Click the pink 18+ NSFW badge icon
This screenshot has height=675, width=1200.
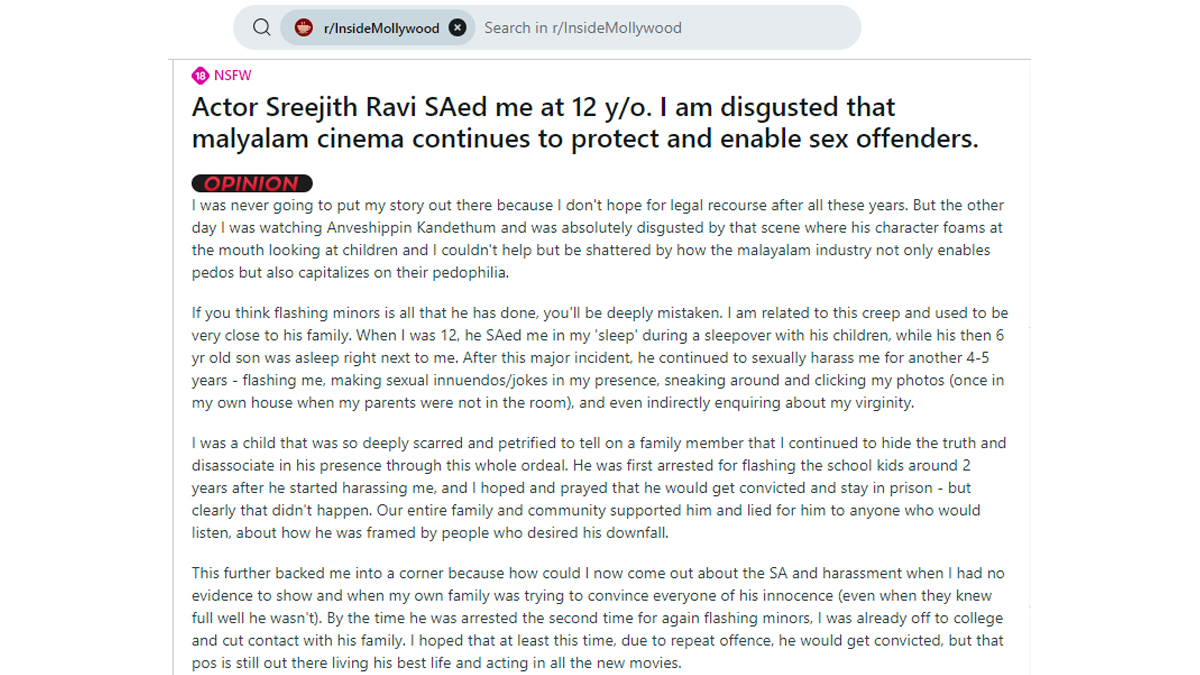[x=200, y=76]
